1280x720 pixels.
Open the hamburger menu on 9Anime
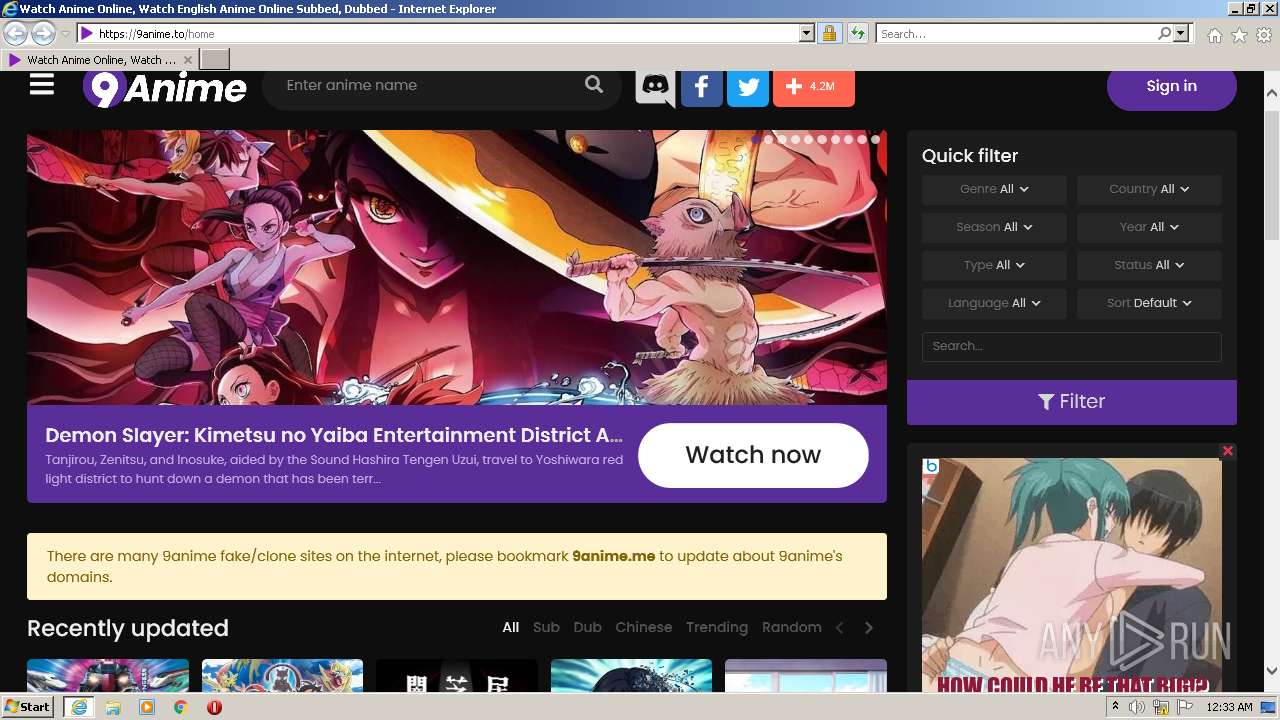click(41, 85)
